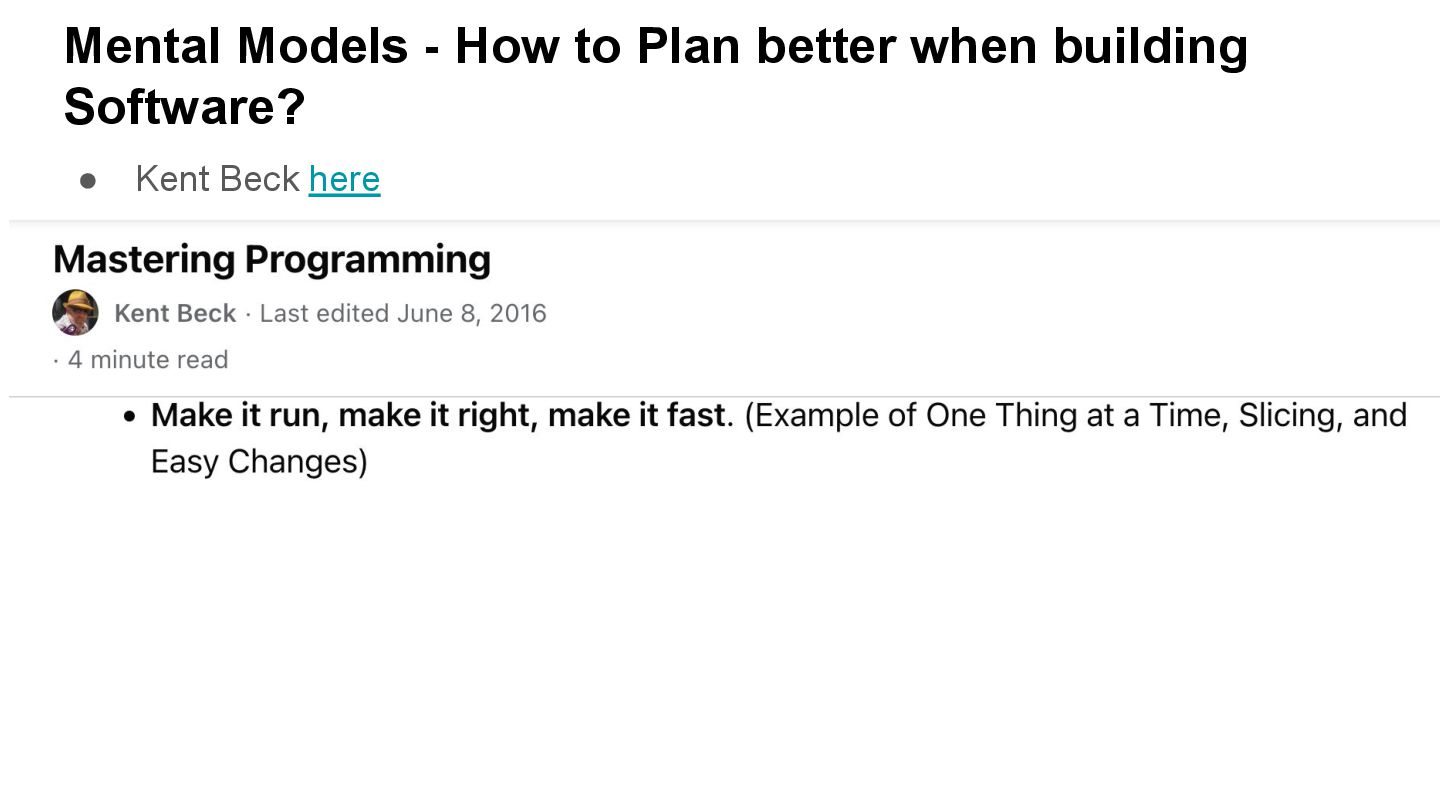Click the black bullet before "Make it run"
The height and width of the screenshot is (810, 1440).
tap(129, 417)
